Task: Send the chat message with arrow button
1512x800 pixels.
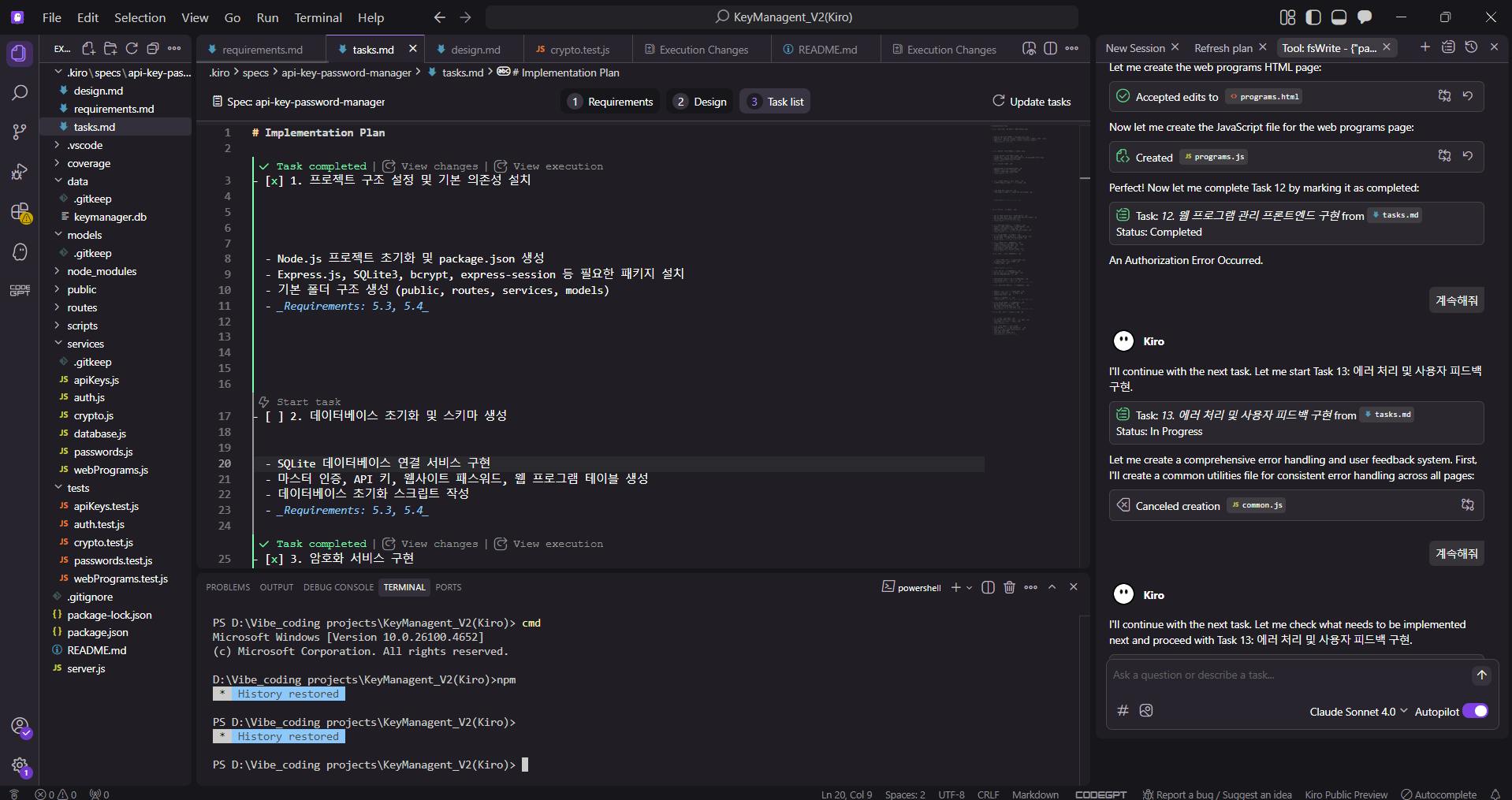Action: (x=1482, y=675)
